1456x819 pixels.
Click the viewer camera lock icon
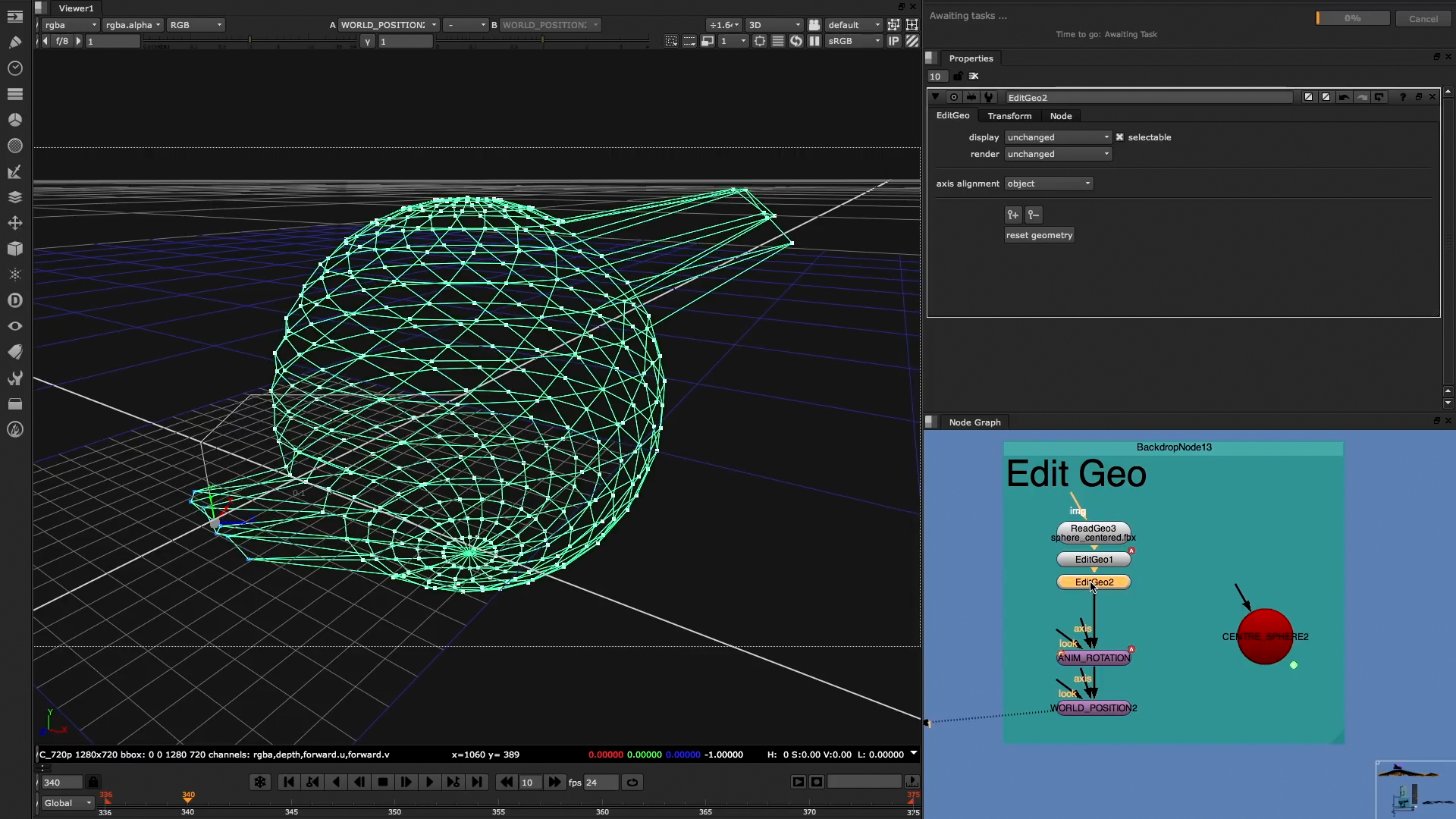point(814,25)
